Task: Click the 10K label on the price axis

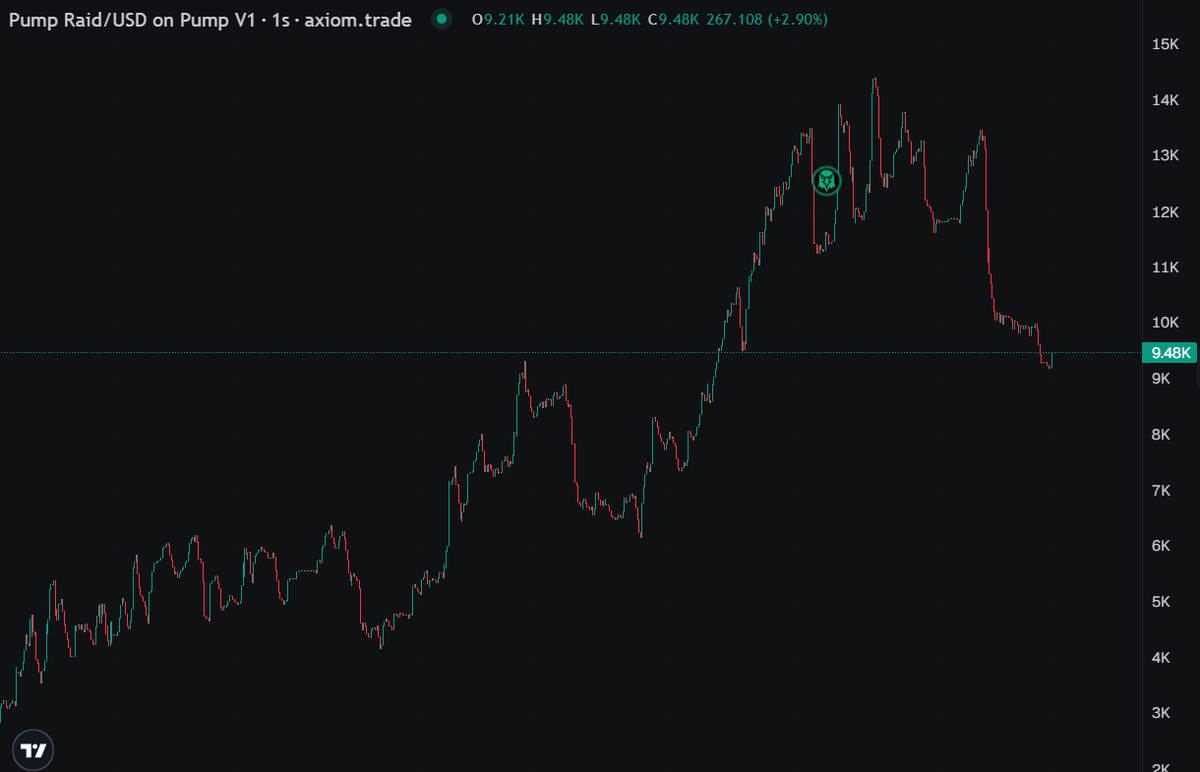Action: point(1166,322)
